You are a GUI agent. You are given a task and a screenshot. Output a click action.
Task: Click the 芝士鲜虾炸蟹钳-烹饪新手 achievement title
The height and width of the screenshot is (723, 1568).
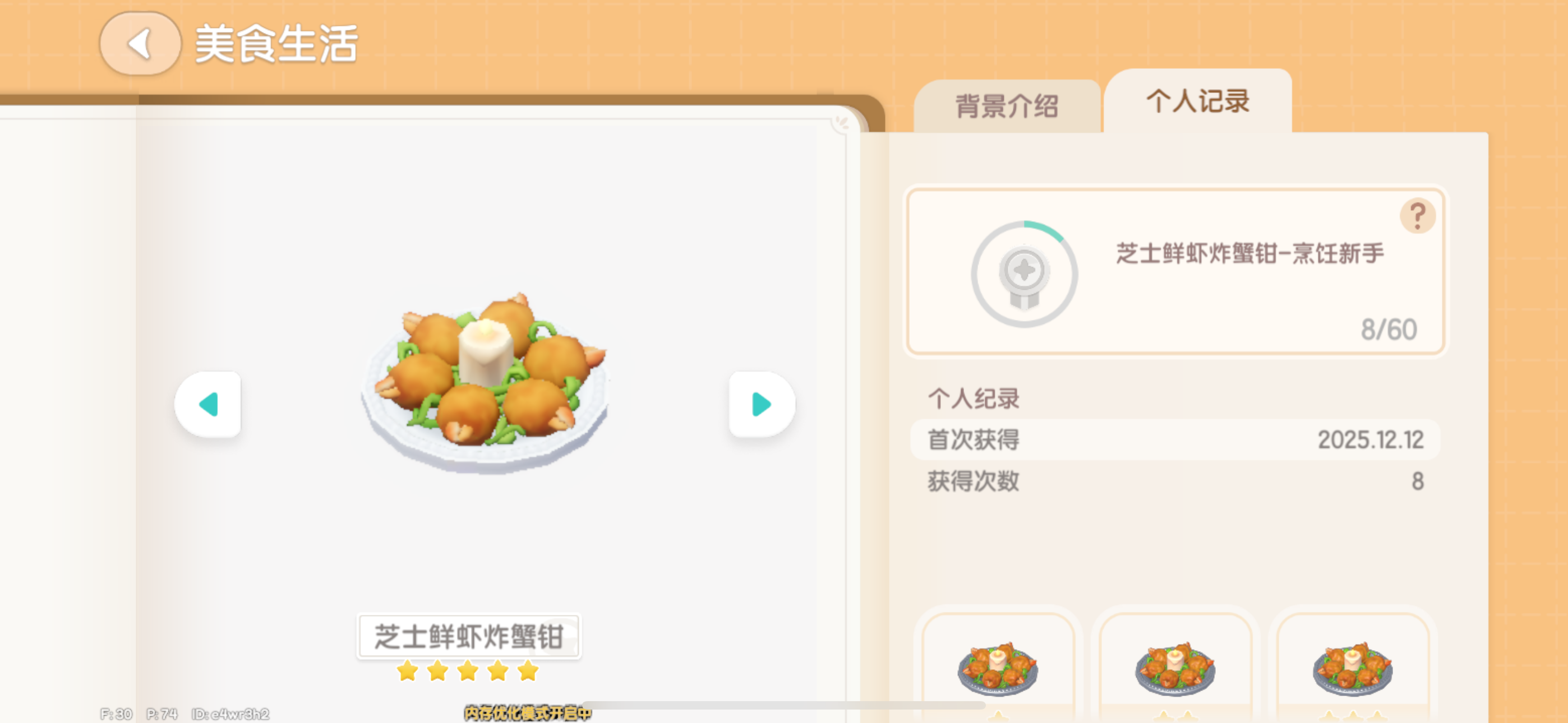point(1249,253)
